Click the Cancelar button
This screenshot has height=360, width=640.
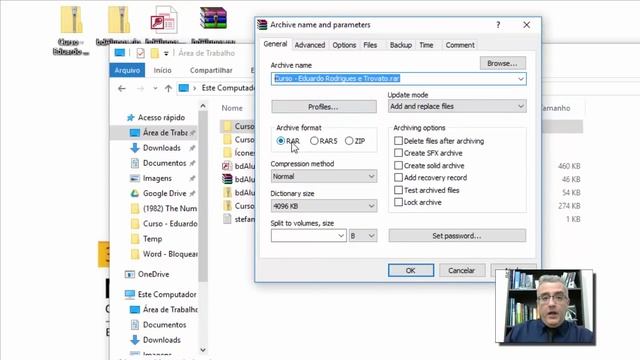point(462,270)
